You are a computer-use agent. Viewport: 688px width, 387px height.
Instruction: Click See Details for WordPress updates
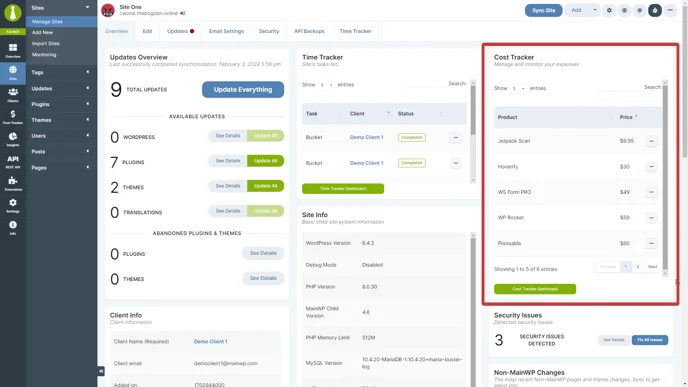[228, 136]
